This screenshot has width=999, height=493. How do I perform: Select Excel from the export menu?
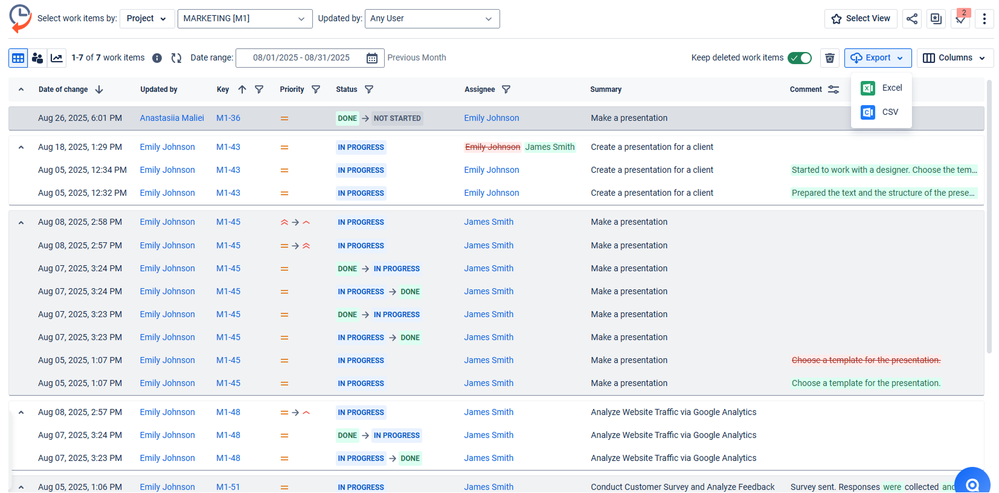click(881, 88)
